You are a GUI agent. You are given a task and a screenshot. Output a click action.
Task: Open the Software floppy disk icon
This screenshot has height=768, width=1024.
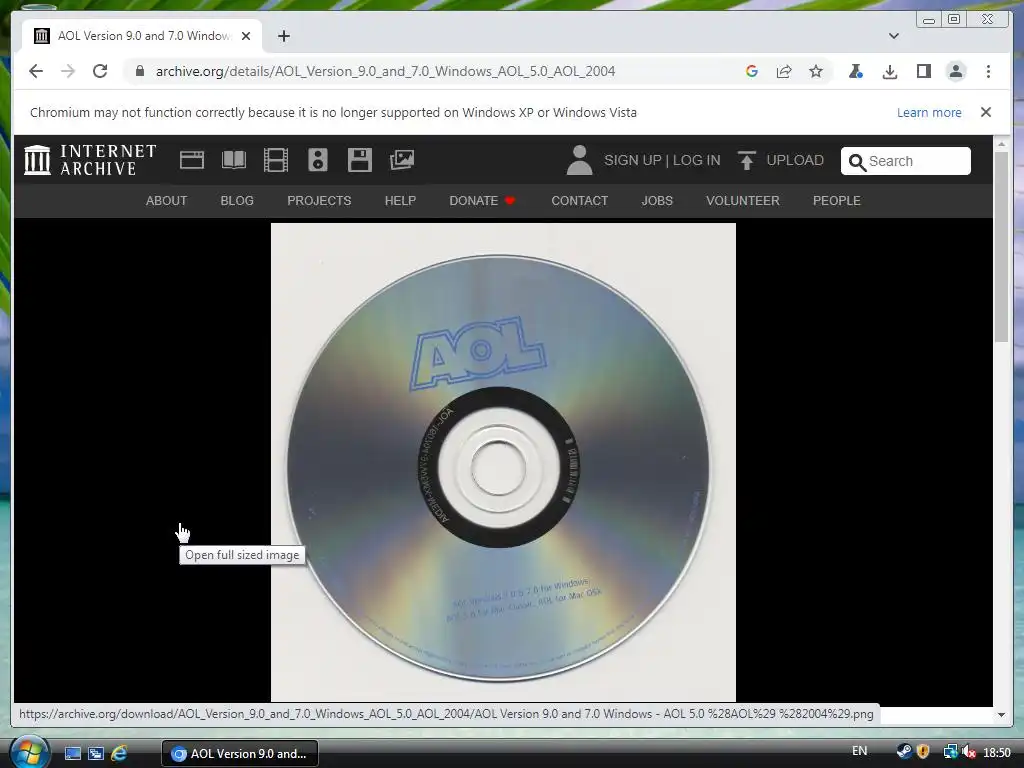pyautogui.click(x=359, y=160)
